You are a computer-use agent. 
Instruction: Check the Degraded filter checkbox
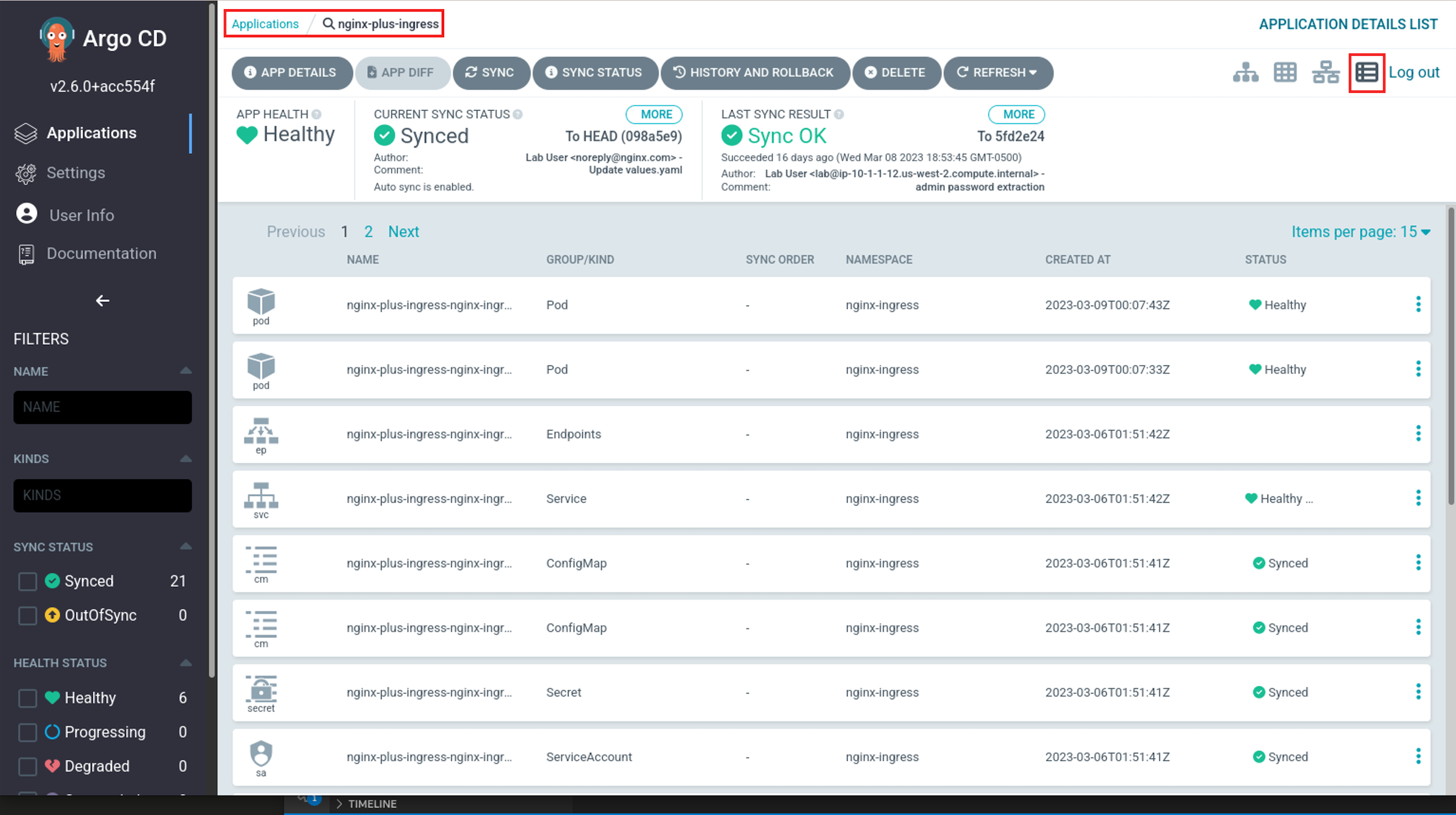pyautogui.click(x=27, y=767)
